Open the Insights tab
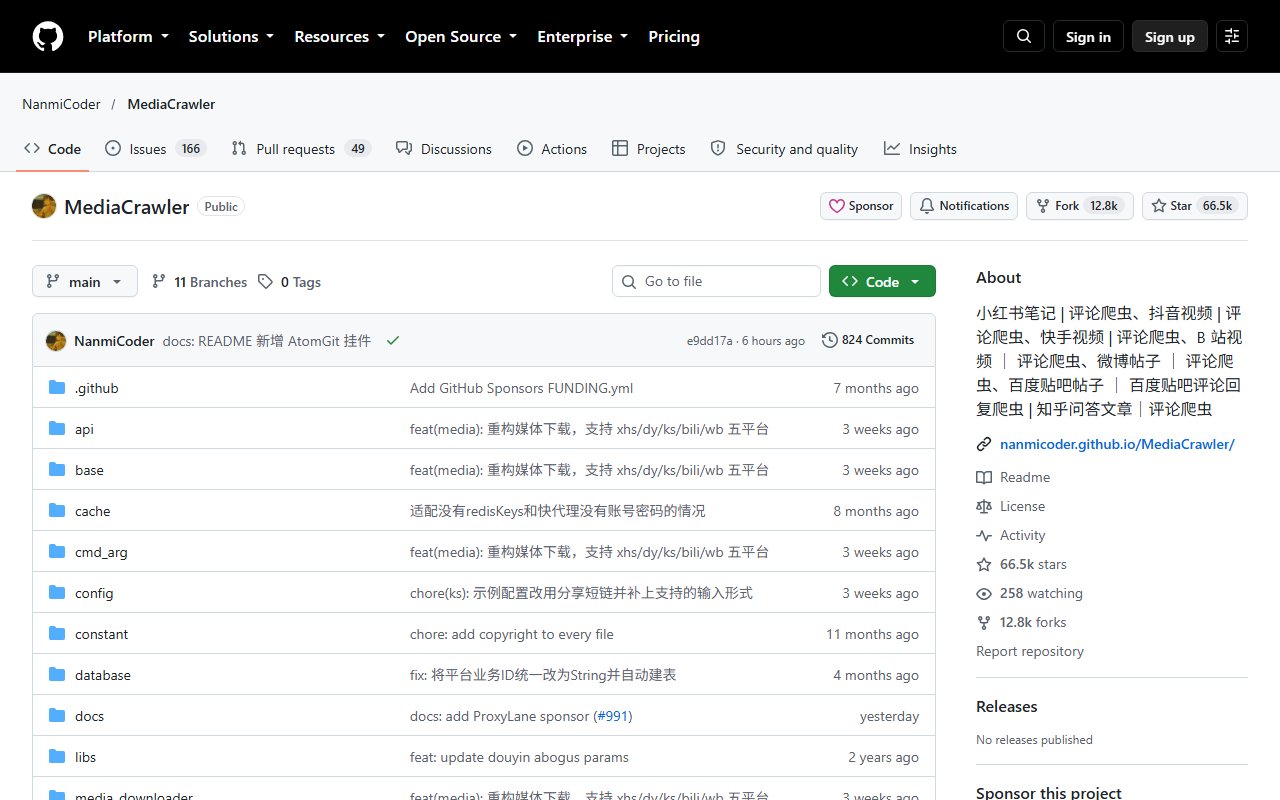Screen dimensions: 1280x800 click(x=920, y=149)
